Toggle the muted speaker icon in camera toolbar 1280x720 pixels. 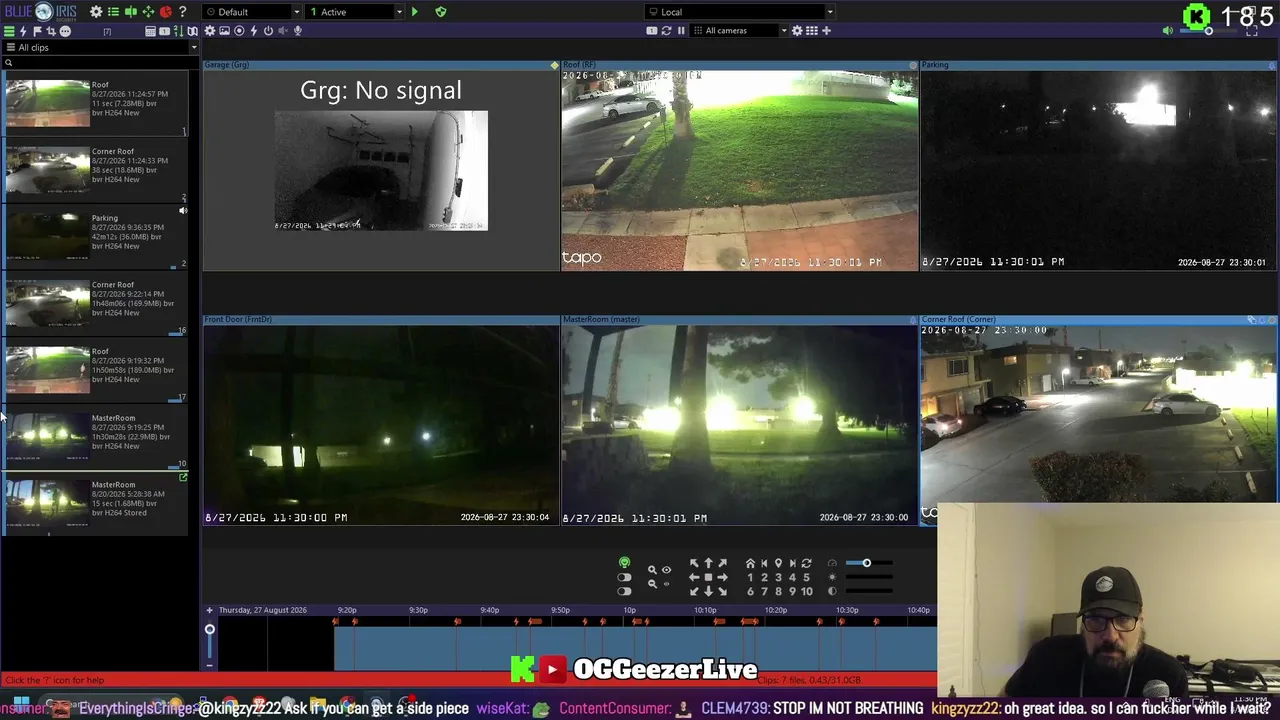pyautogui.click(x=283, y=31)
